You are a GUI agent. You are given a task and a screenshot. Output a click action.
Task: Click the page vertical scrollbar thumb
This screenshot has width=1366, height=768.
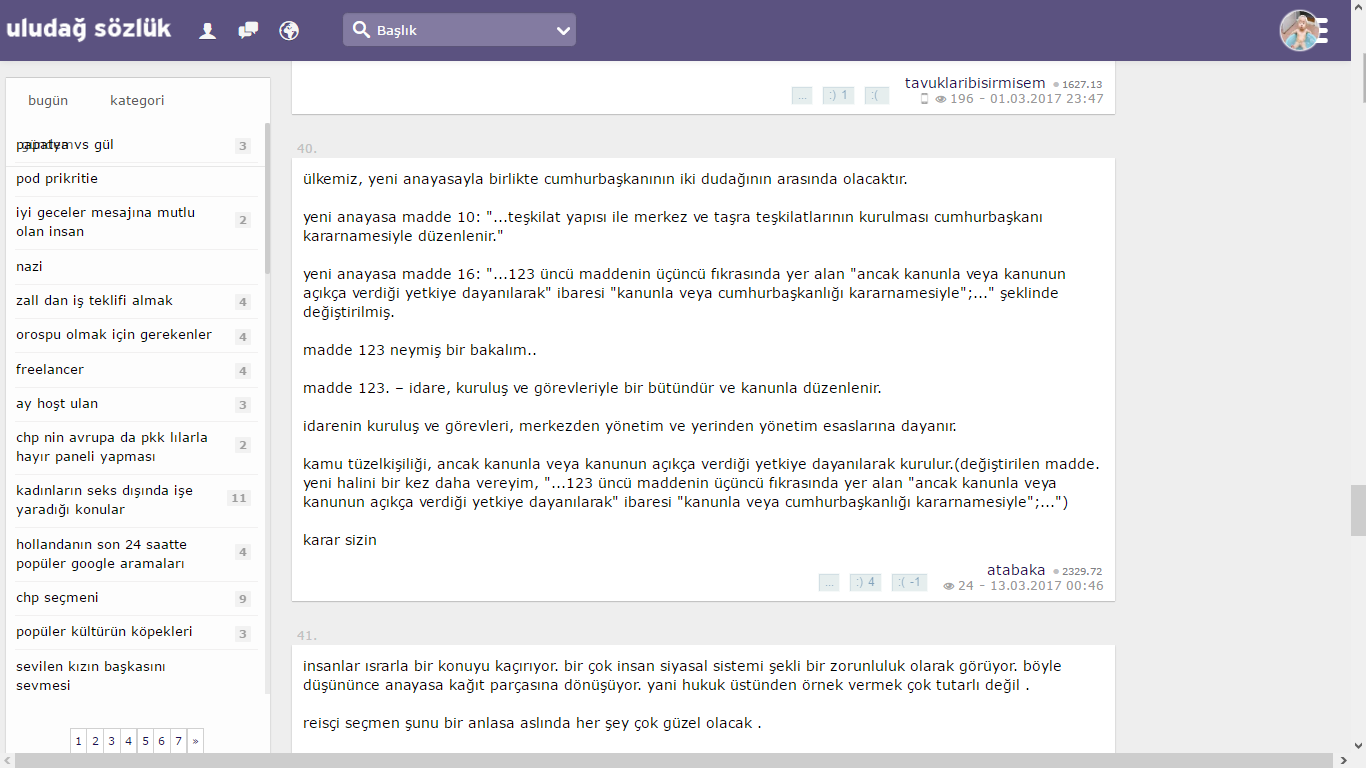(x=1358, y=510)
